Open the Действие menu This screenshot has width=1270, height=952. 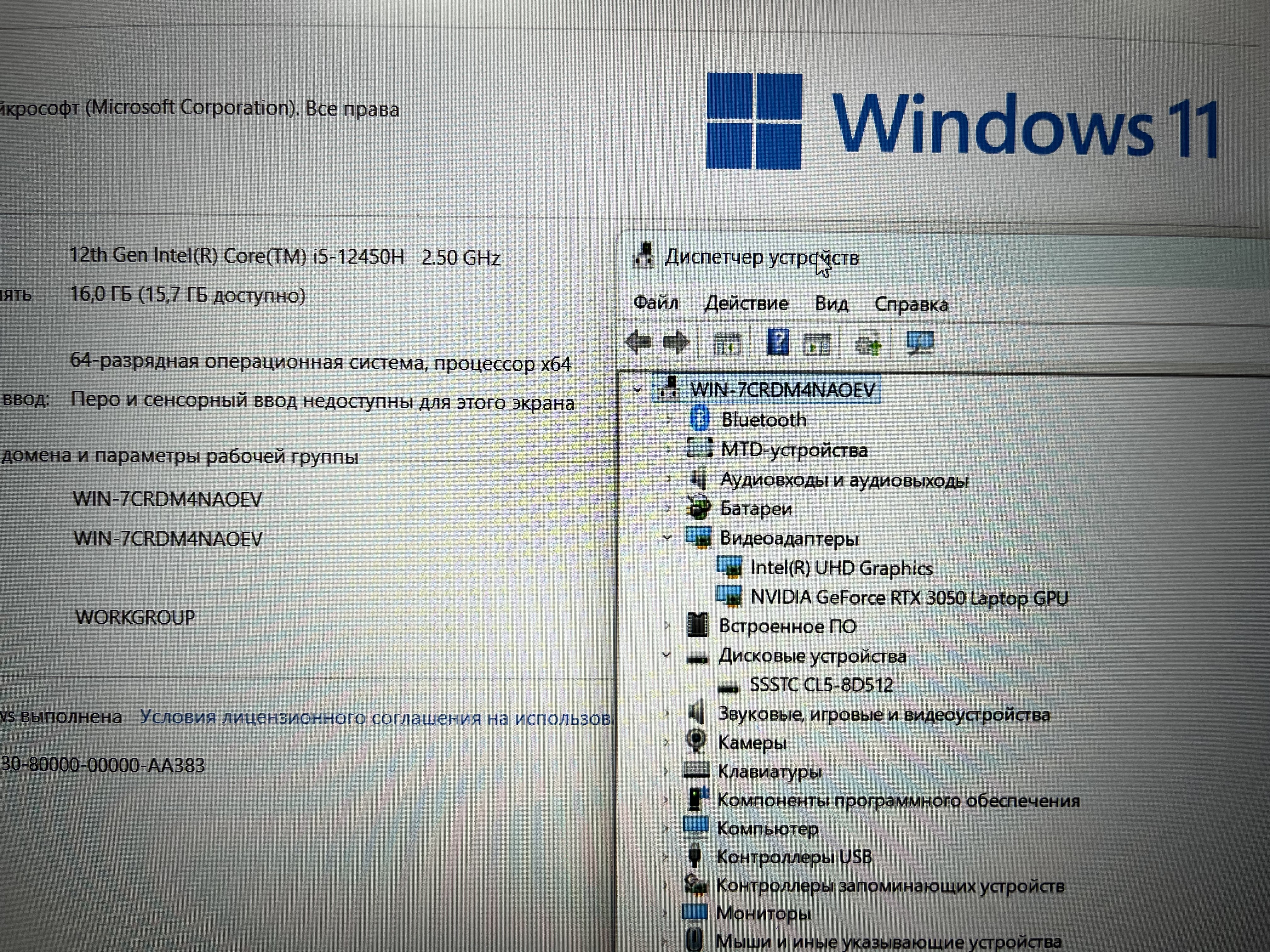[x=746, y=303]
